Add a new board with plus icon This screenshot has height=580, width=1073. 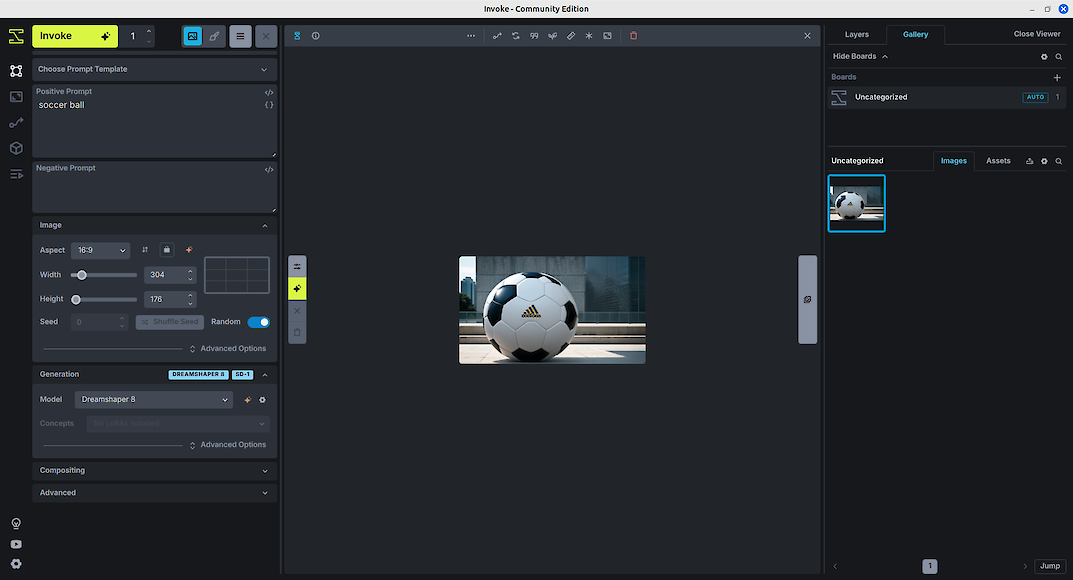click(x=1057, y=77)
